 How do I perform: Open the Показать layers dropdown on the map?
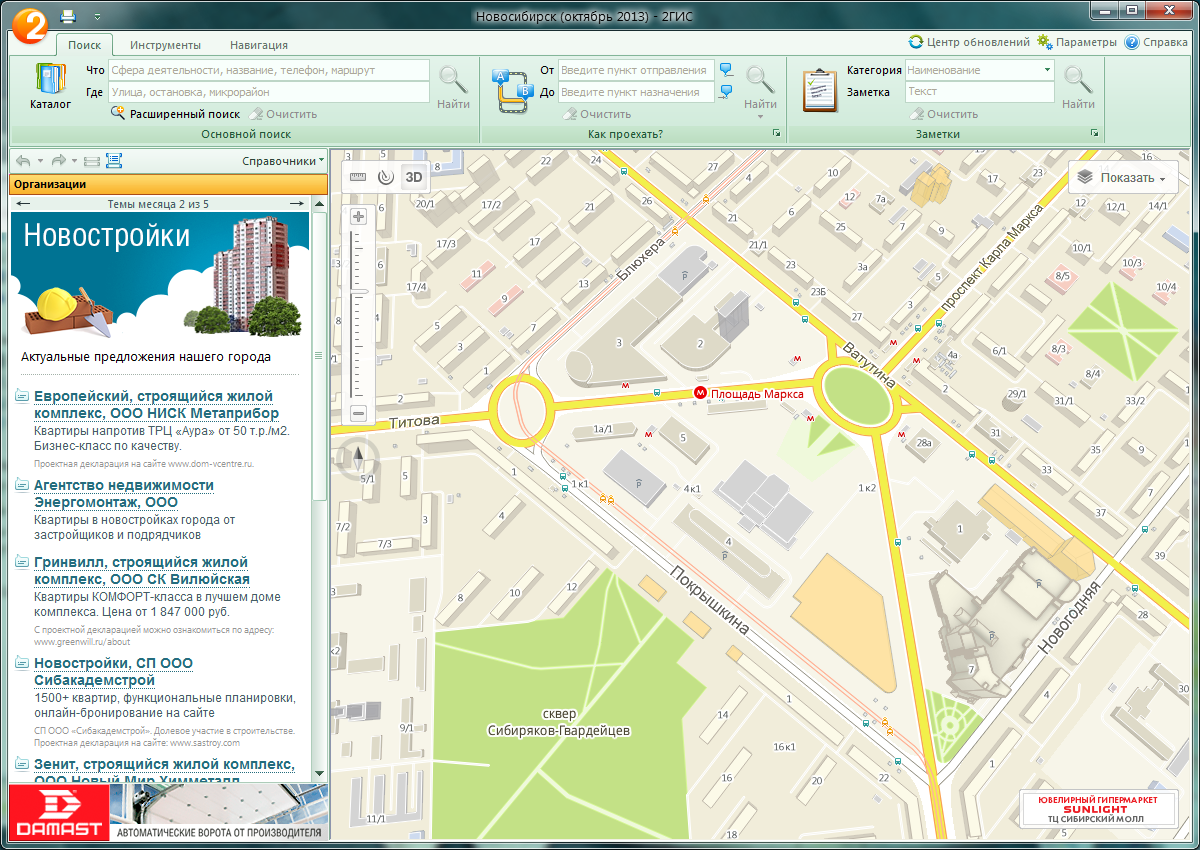coord(1123,178)
